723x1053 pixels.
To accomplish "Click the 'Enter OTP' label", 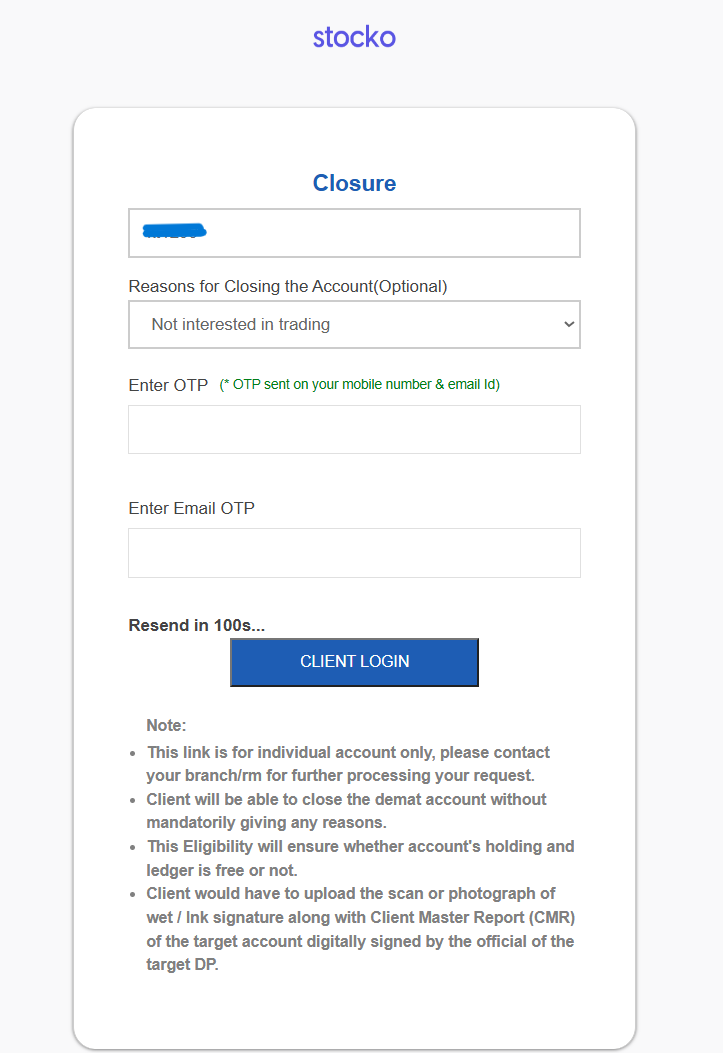I will coord(168,385).
